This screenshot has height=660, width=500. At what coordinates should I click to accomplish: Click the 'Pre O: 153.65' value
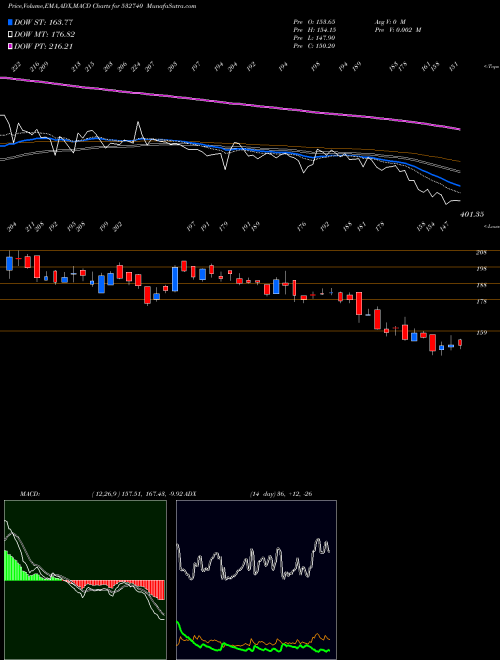click(314, 21)
